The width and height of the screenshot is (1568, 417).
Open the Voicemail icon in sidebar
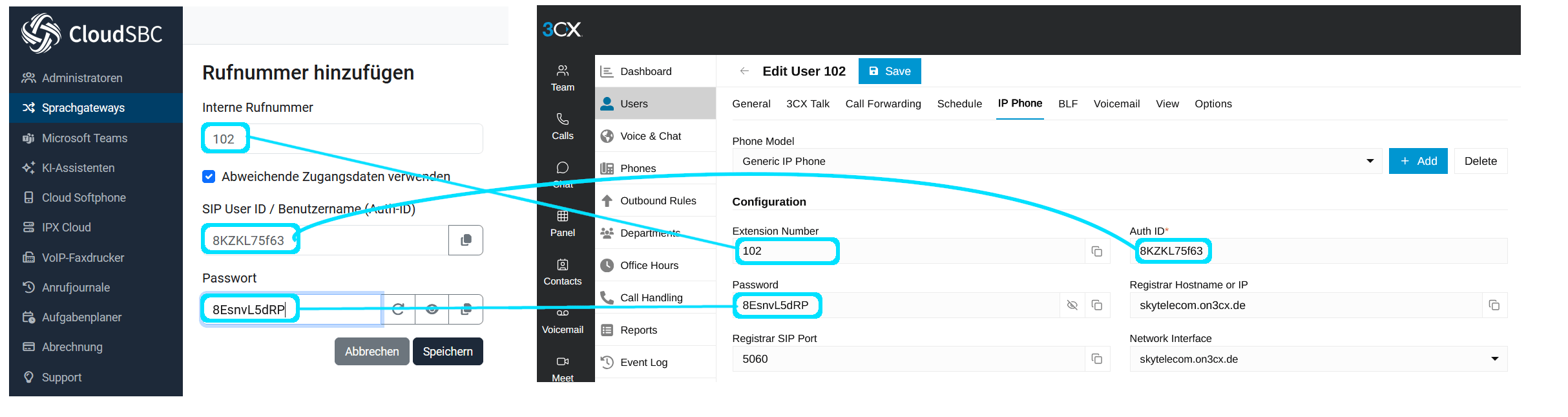point(563,323)
